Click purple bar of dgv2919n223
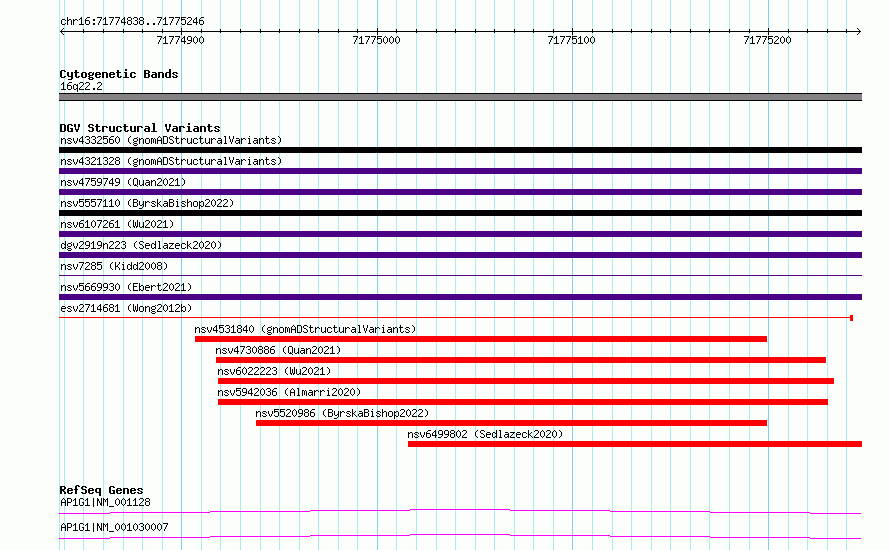Image resolution: width=890 pixels, height=550 pixels. click(460, 255)
